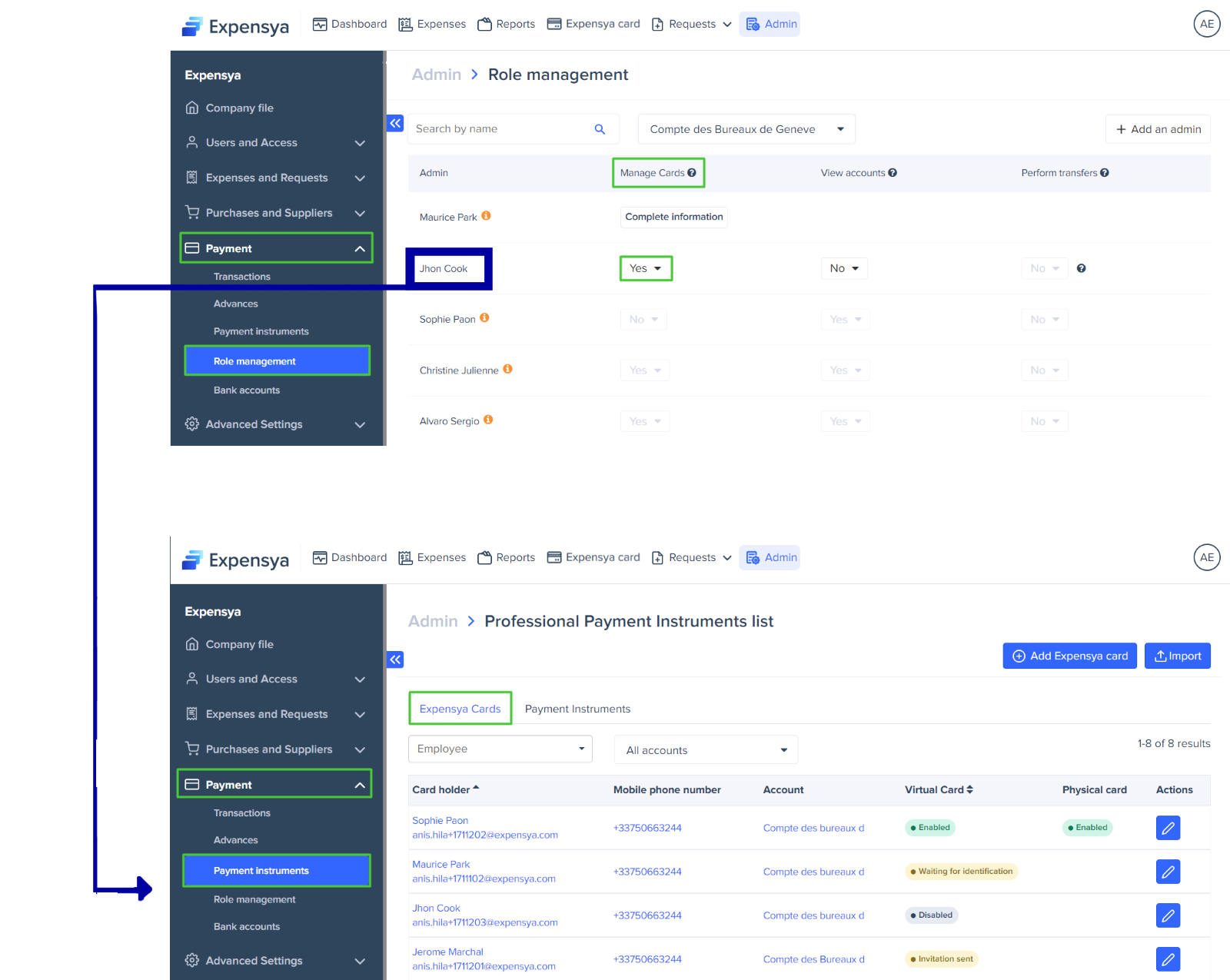Click the Import button
The height and width of the screenshot is (980, 1230).
[x=1178, y=656]
